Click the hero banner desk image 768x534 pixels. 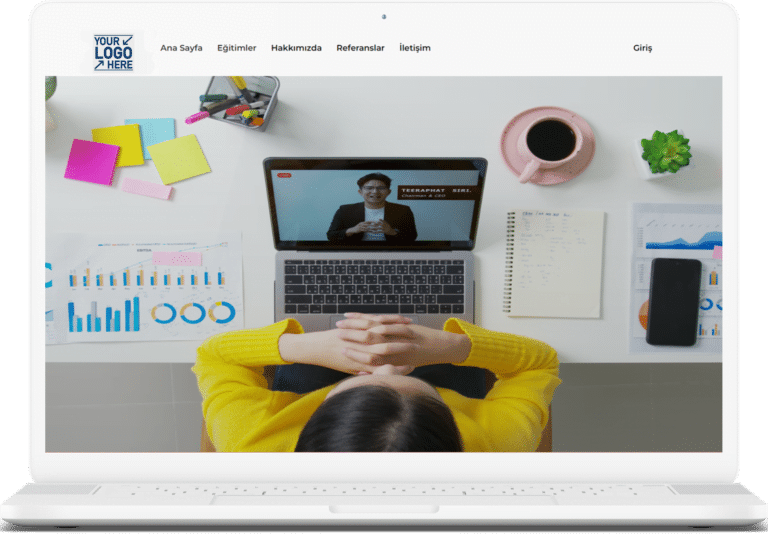[x=384, y=264]
